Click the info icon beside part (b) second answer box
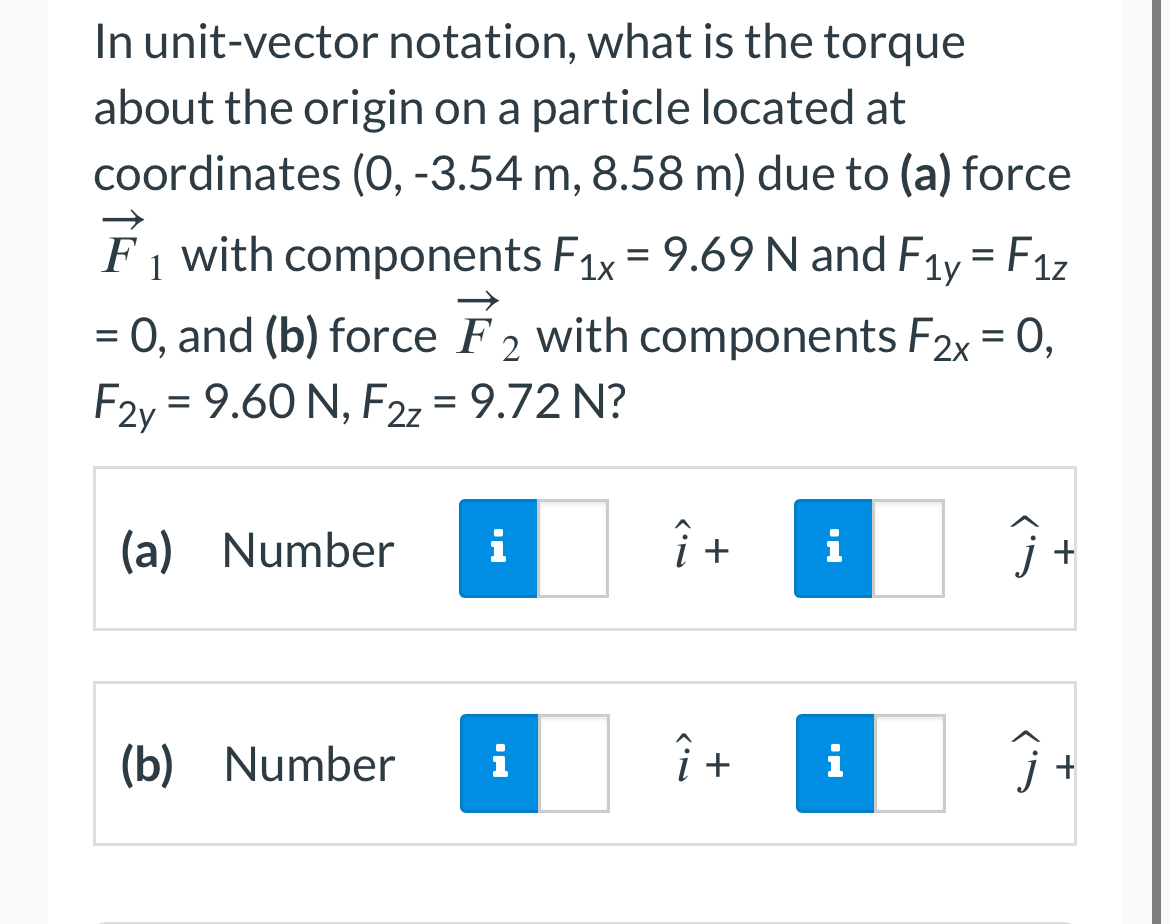1170x924 pixels. 834,763
